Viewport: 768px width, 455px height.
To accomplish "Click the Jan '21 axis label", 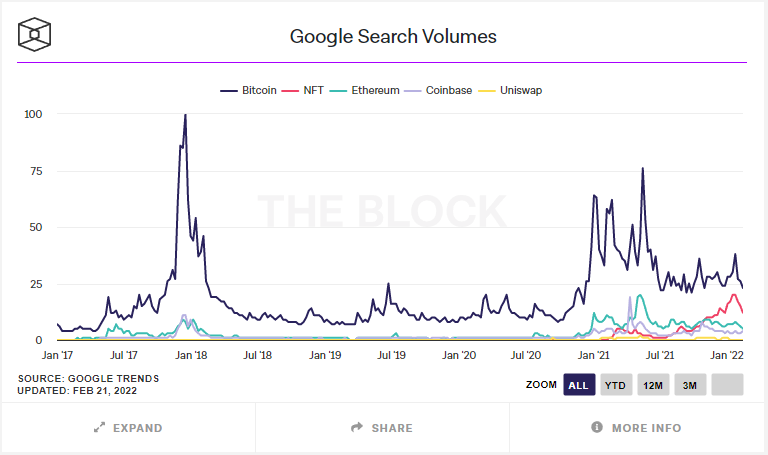I will (593, 355).
